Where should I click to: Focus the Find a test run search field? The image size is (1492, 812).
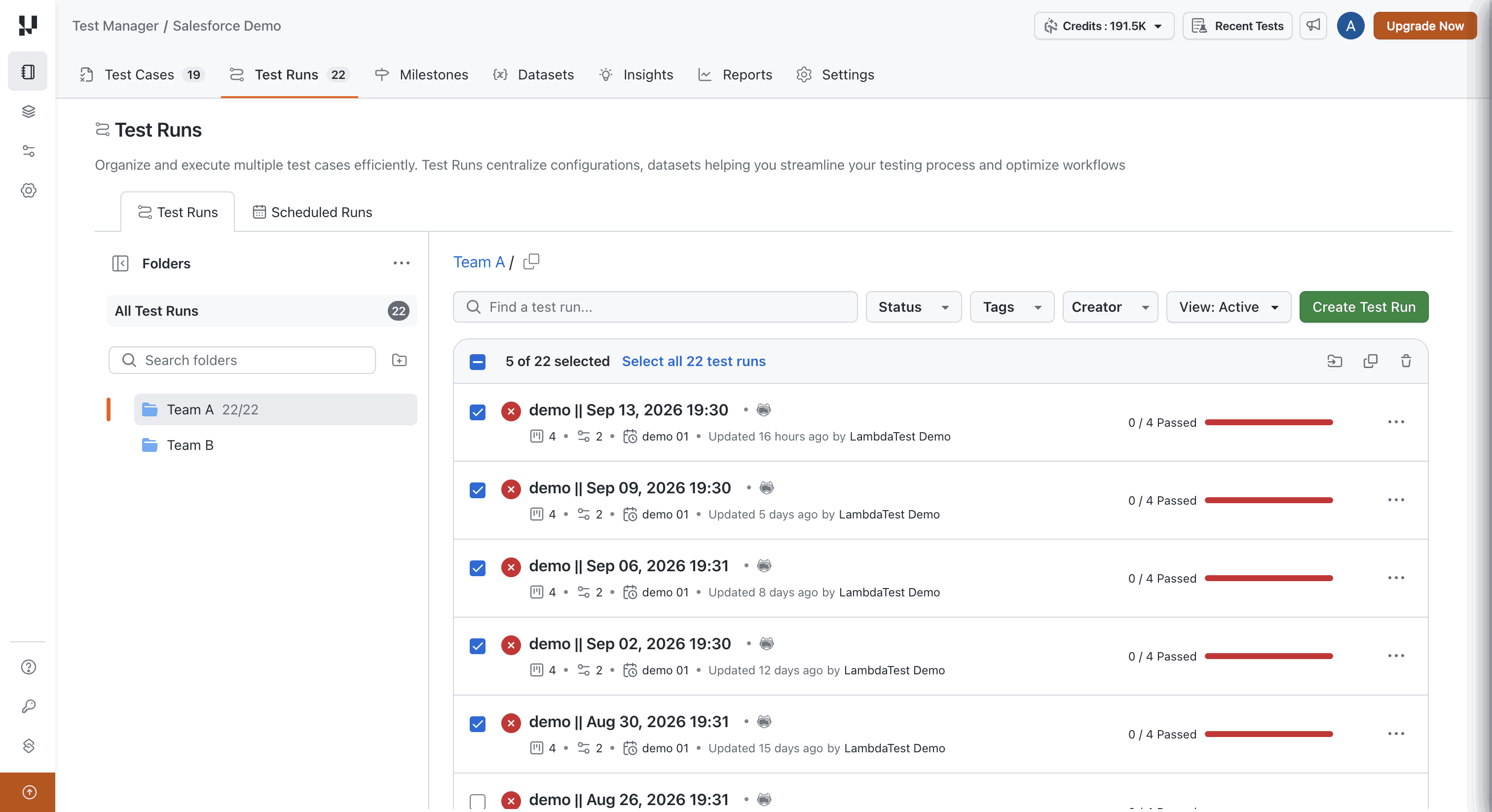pyautogui.click(x=655, y=307)
